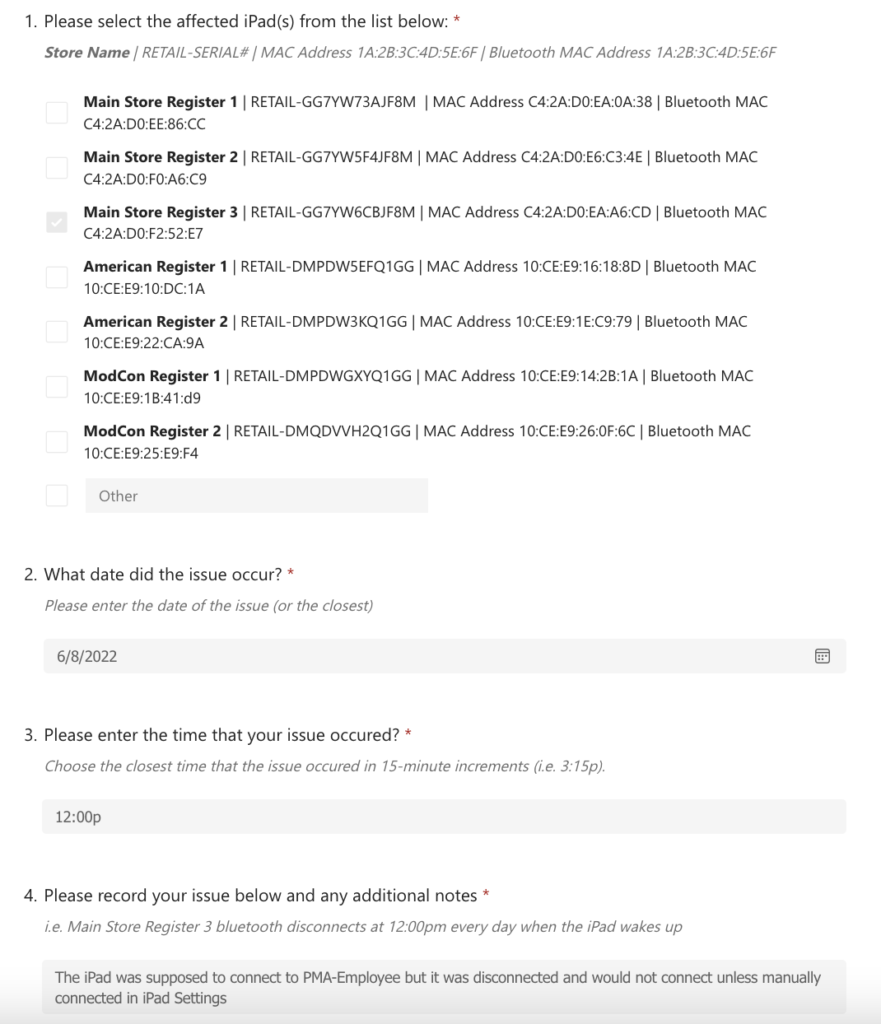Click the Other text input field

(256, 496)
